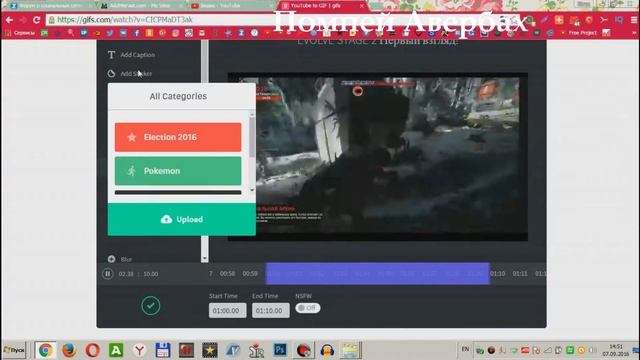This screenshot has height=360, width=640.
Task: Click the headphones taskbar icon
Action: (x=327, y=350)
